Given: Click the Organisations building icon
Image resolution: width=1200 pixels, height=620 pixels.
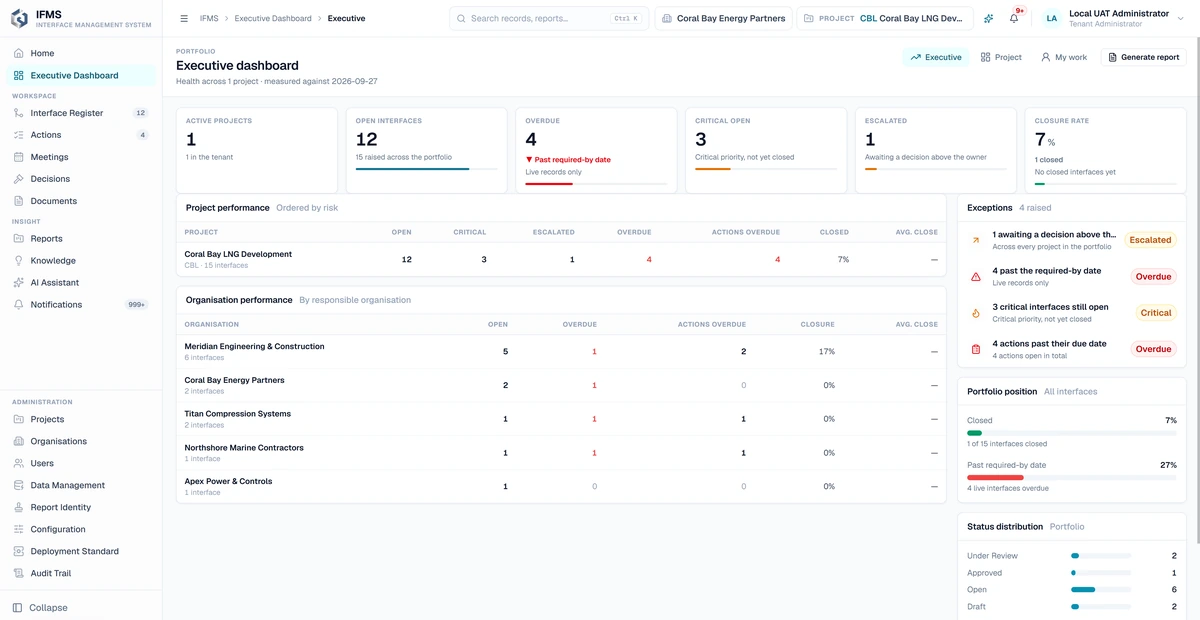Looking at the screenshot, I should tap(19, 441).
